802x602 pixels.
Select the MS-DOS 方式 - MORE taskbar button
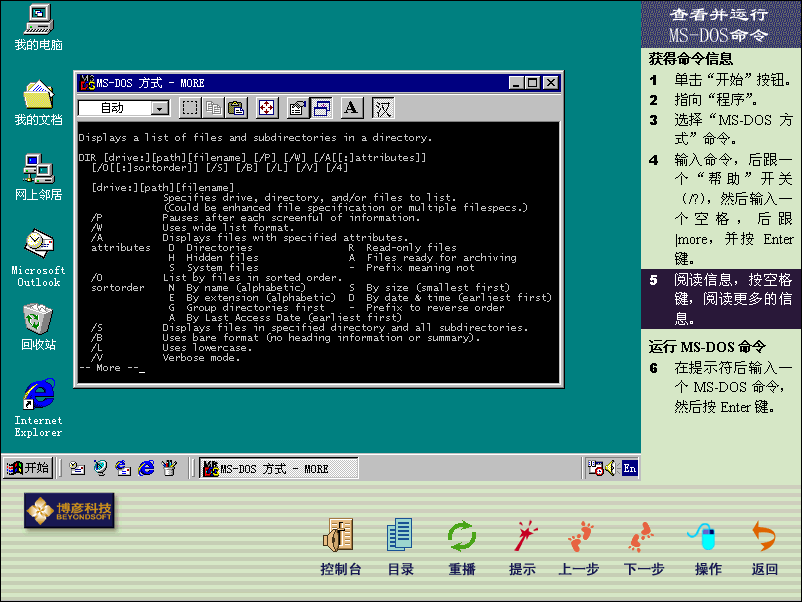pyautogui.click(x=277, y=468)
